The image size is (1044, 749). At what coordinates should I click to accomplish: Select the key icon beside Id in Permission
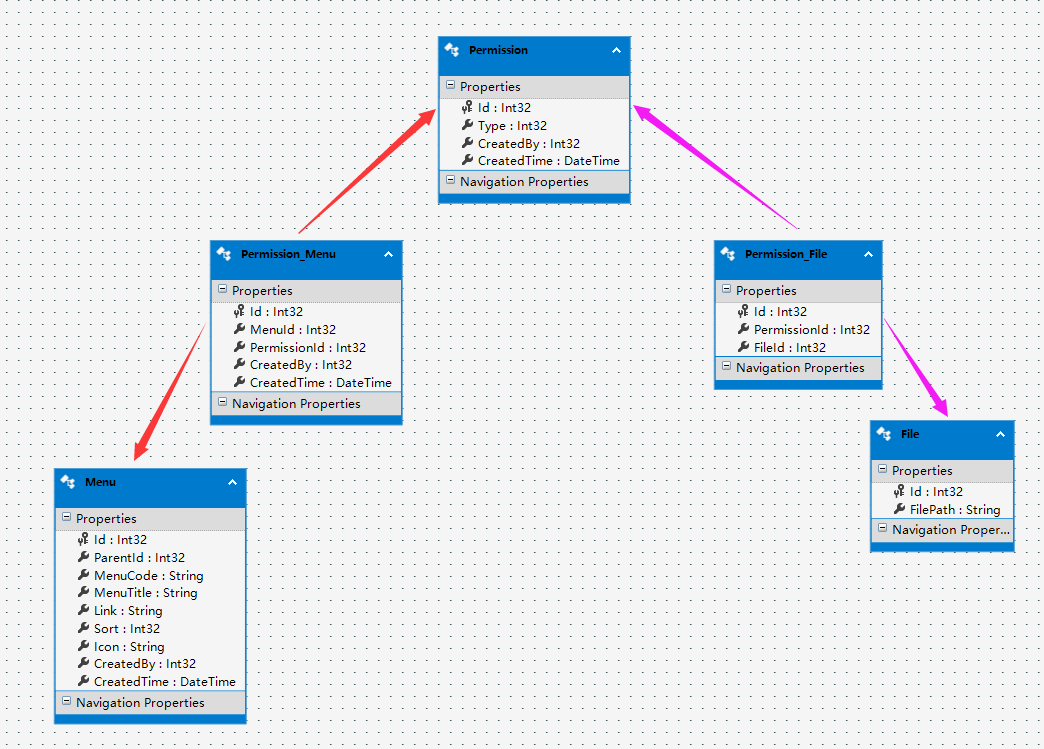(x=467, y=107)
